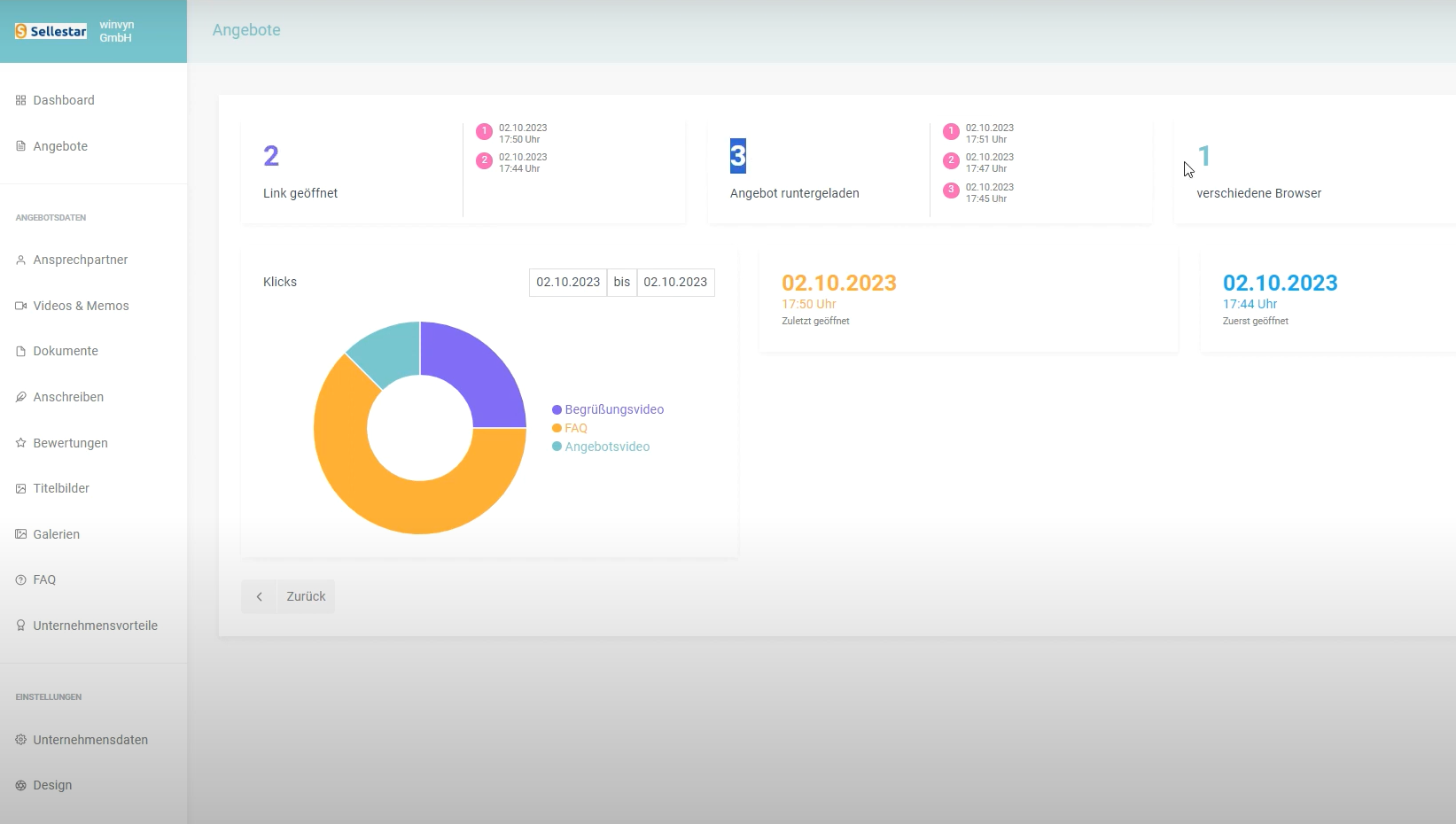1456x824 pixels.
Task: Open Dokumente using its file icon
Action: pos(20,351)
